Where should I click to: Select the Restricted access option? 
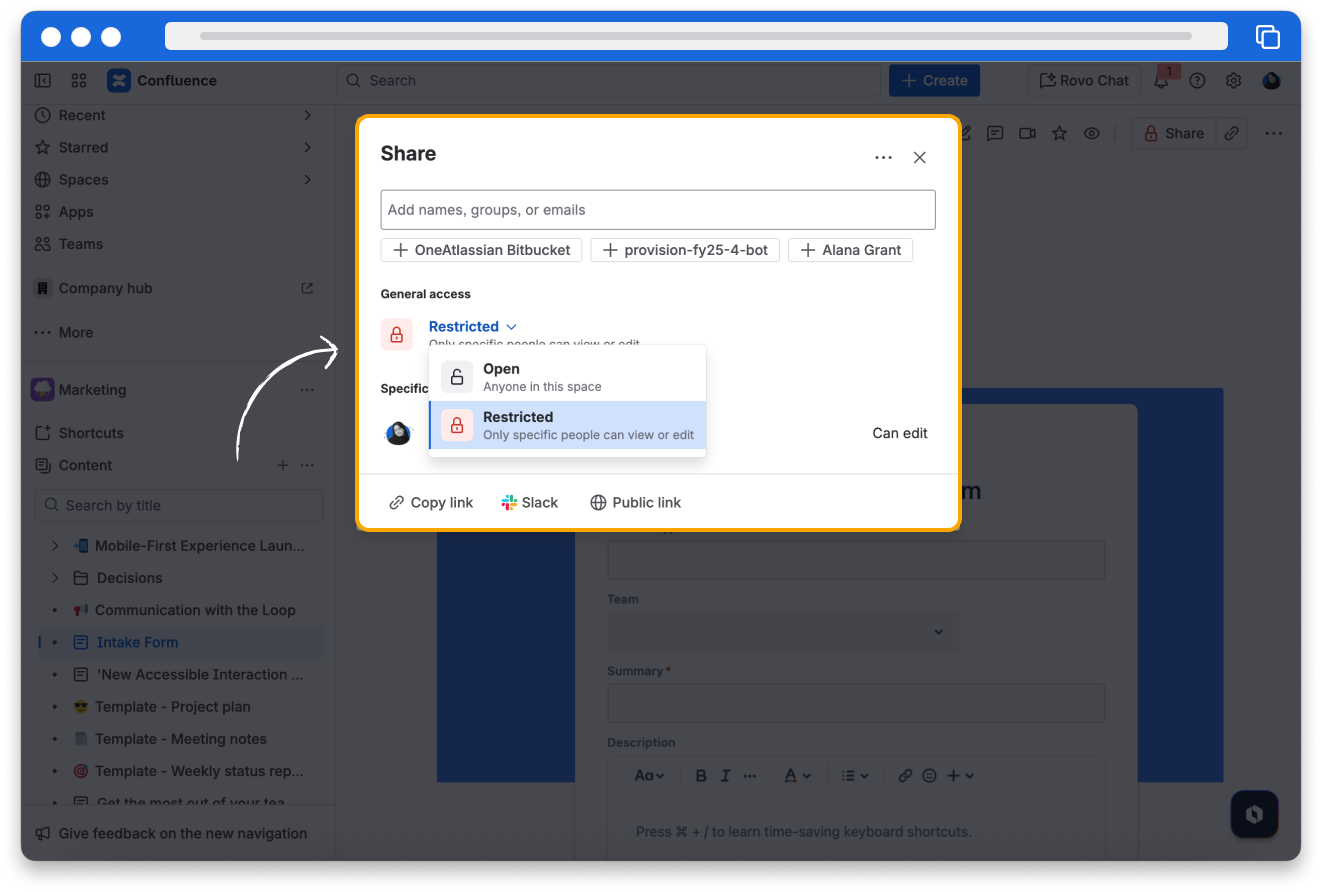click(567, 425)
